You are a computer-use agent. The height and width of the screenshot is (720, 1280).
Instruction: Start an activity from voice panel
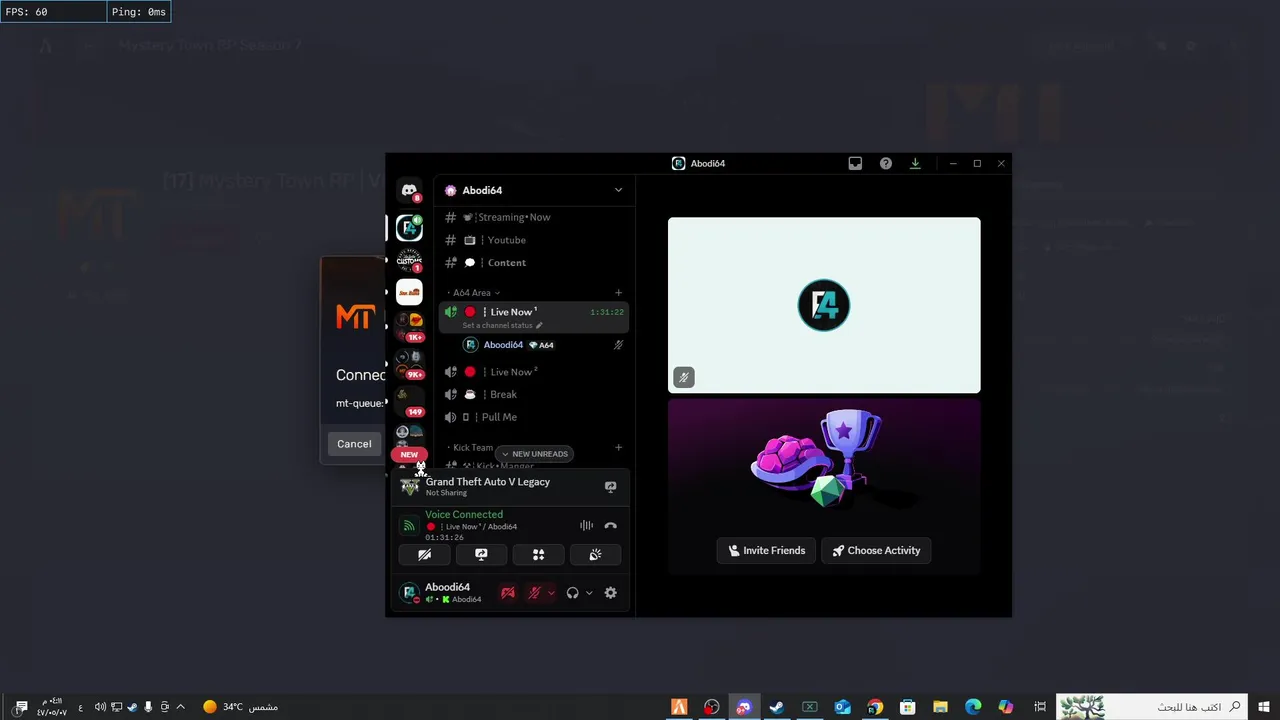click(x=538, y=554)
